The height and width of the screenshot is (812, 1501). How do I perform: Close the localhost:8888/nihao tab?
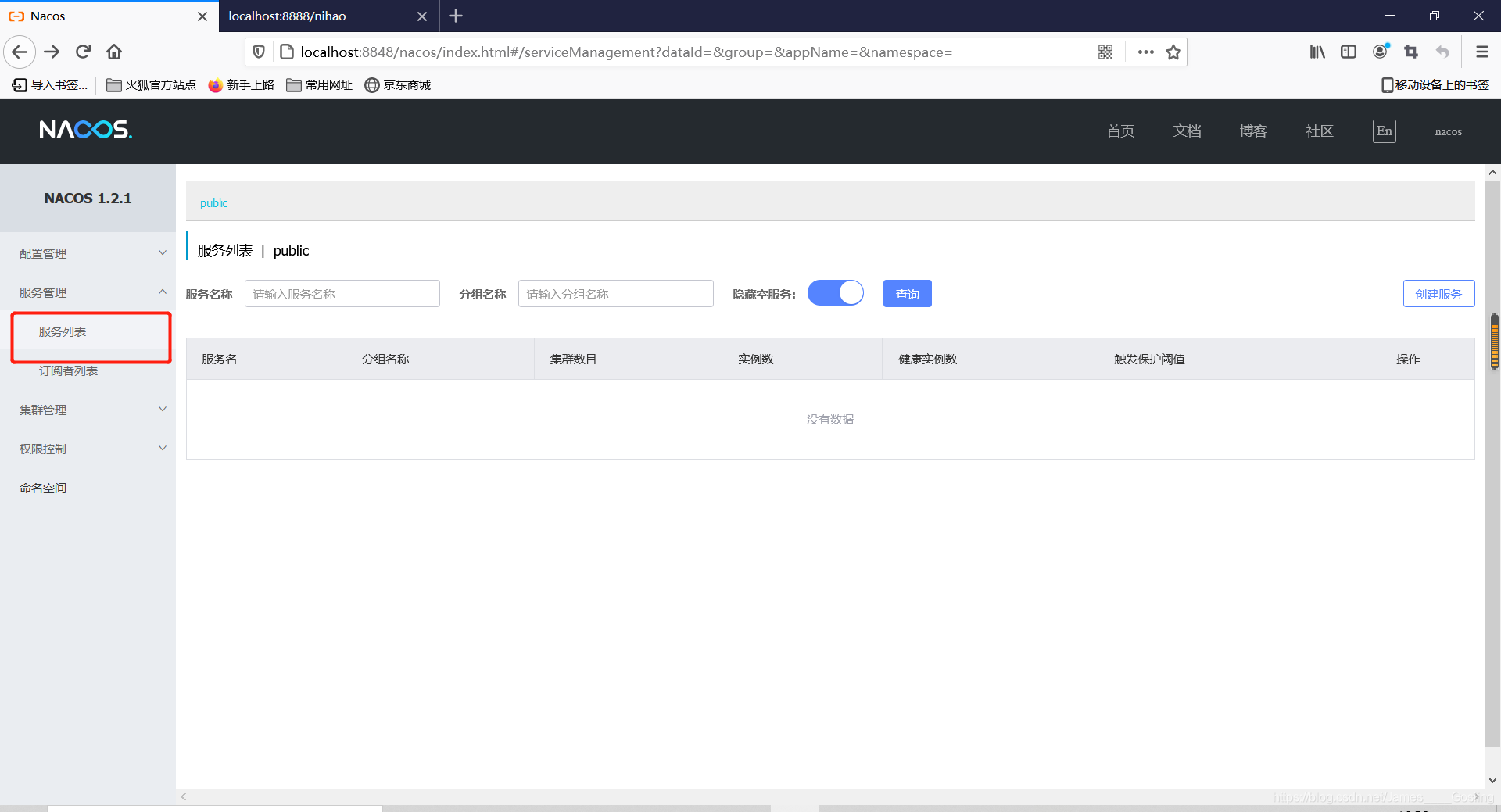[422, 16]
